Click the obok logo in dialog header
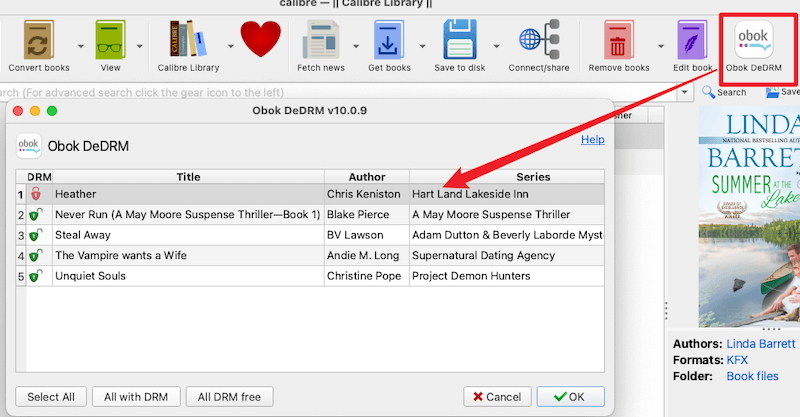The width and height of the screenshot is (800, 417). 29,146
